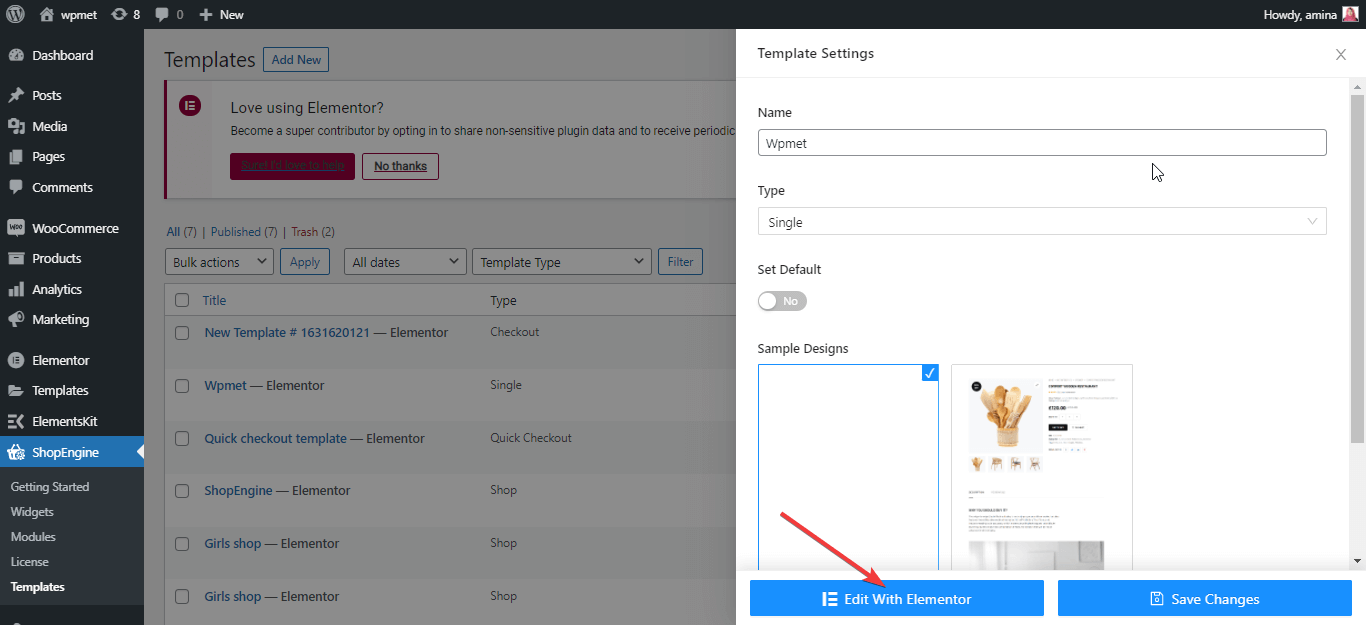The width and height of the screenshot is (1366, 625).
Task: Show Published (7) templates
Action: pos(244,232)
